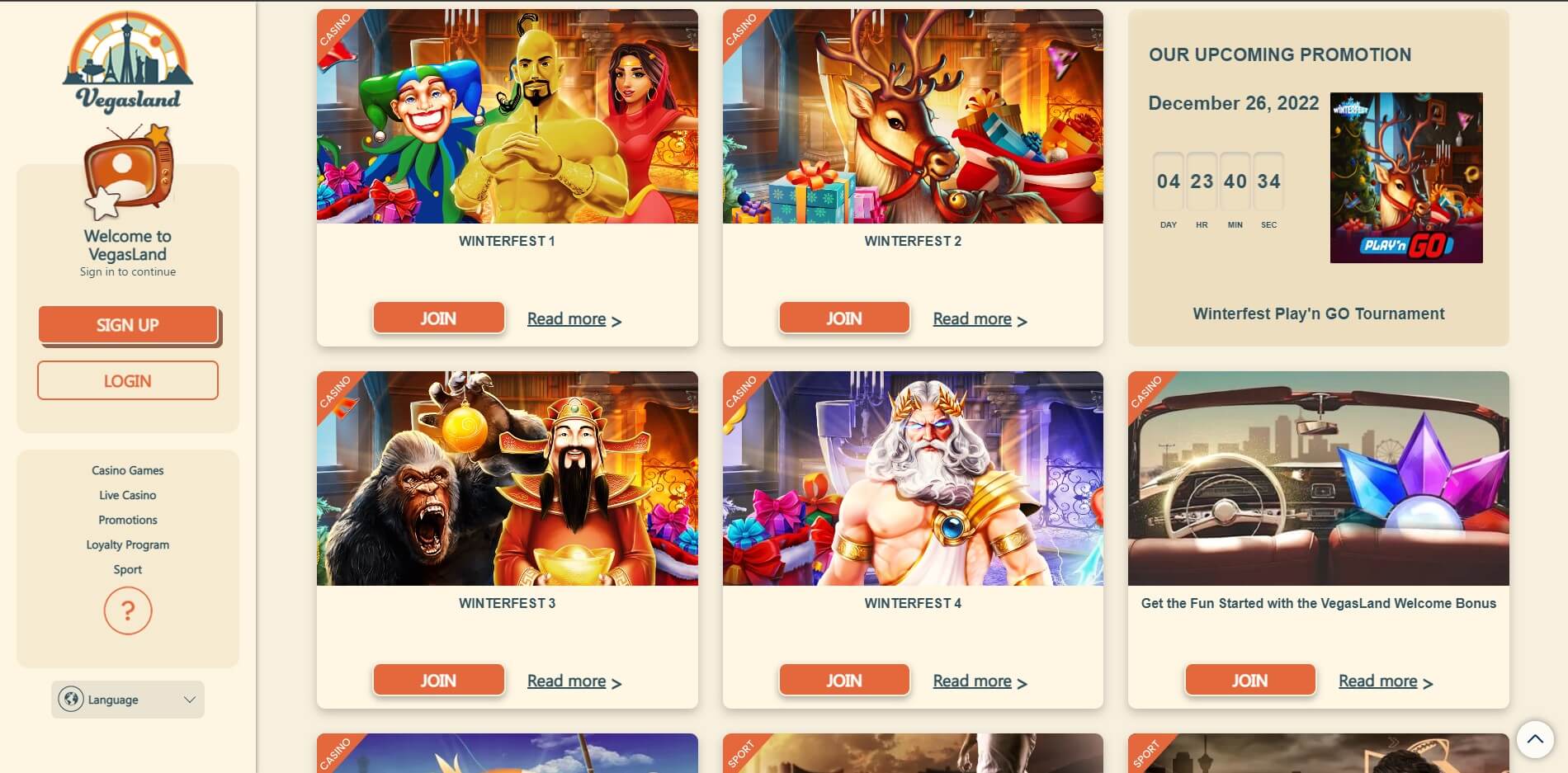Viewport: 1568px width, 773px height.
Task: Click the Vegasland logo
Action: pyautogui.click(x=128, y=62)
